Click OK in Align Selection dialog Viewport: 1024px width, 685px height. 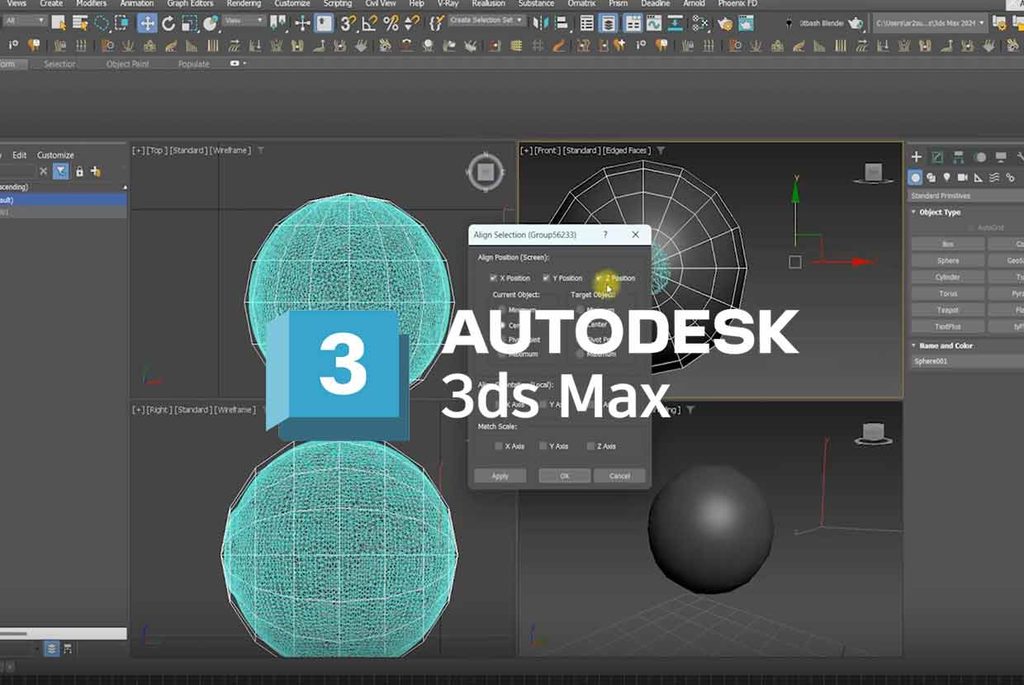(565, 475)
